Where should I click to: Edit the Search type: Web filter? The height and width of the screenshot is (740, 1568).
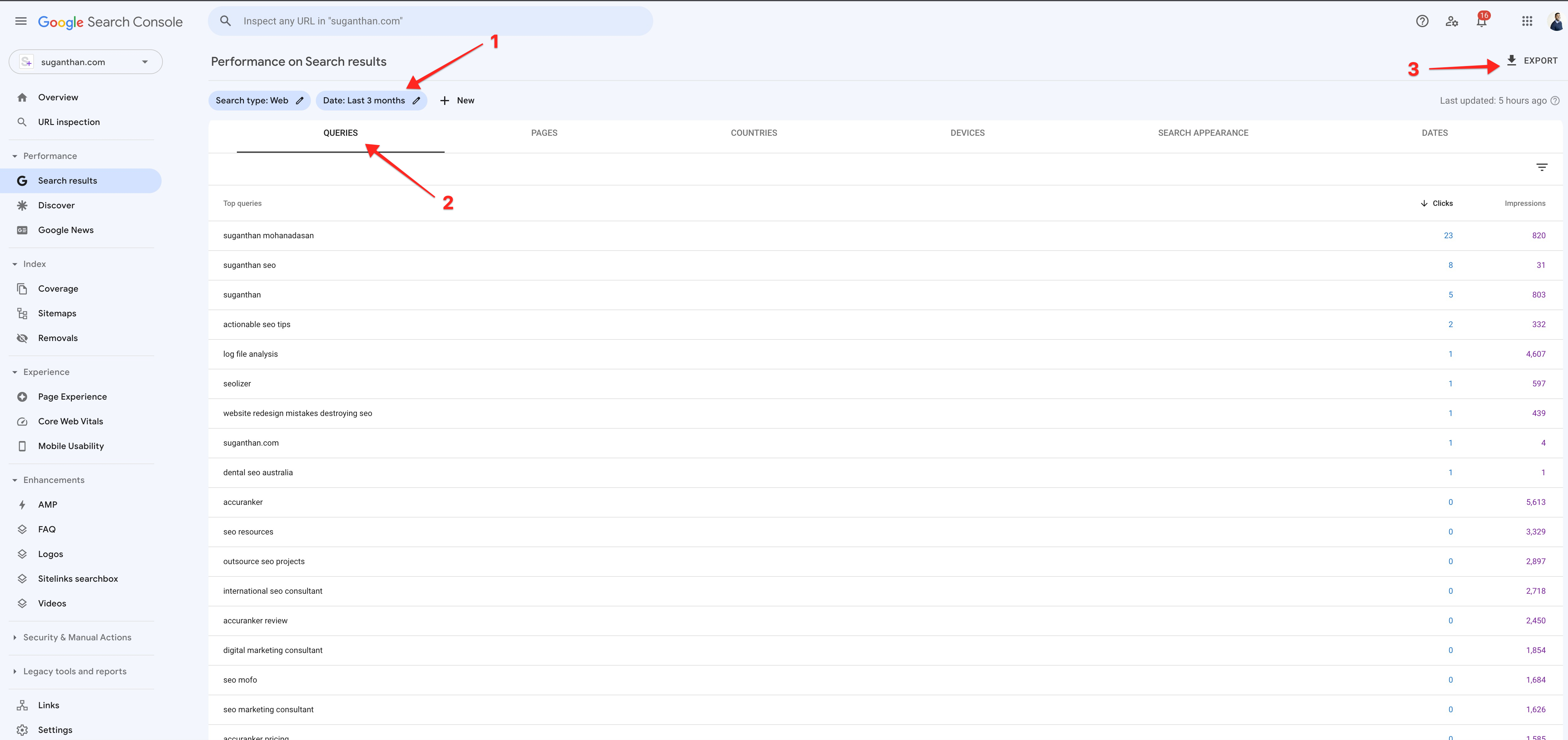[259, 101]
